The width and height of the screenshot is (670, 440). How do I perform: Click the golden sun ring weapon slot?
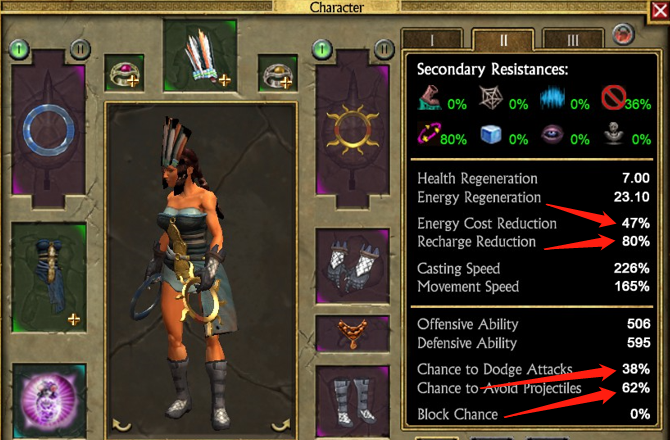point(353,129)
